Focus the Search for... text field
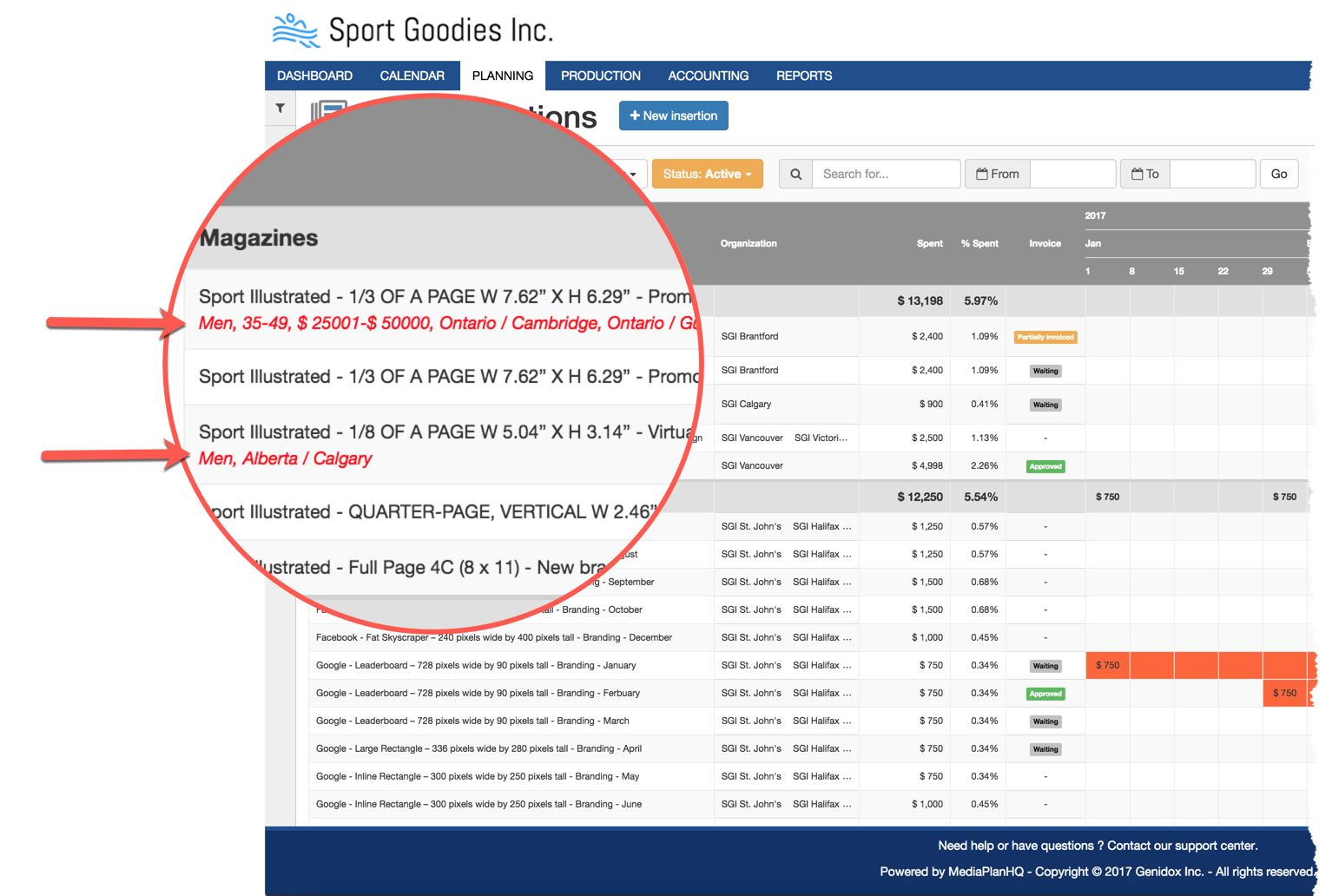 (886, 174)
